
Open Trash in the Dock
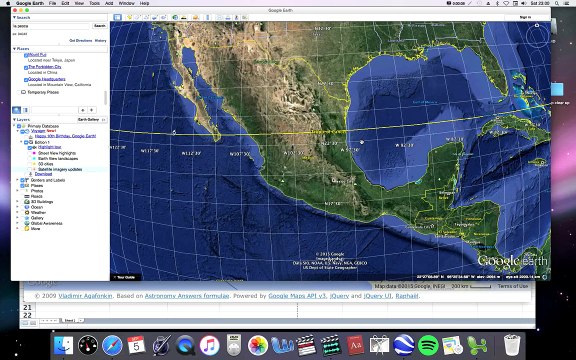point(512,345)
